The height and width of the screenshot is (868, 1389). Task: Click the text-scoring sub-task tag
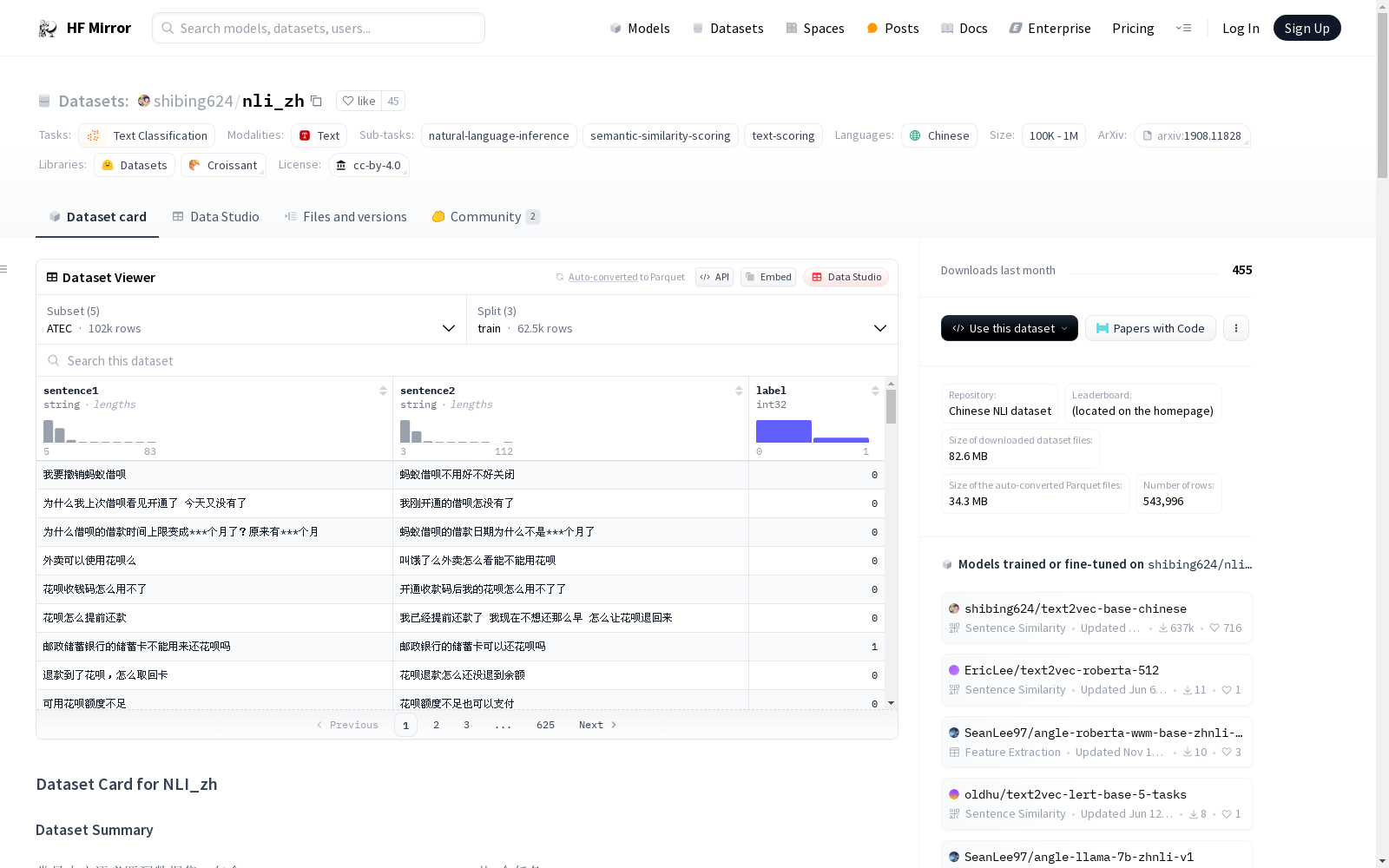click(x=783, y=135)
